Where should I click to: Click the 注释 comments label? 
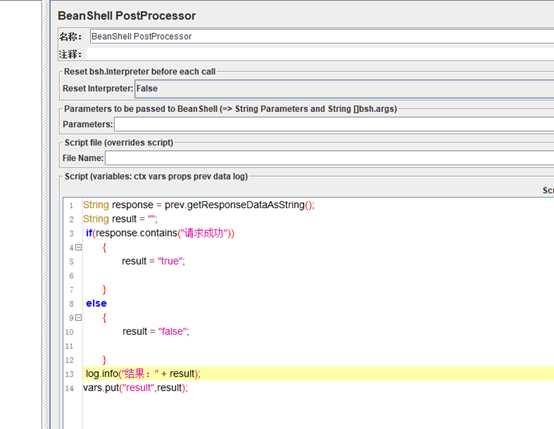70,54
